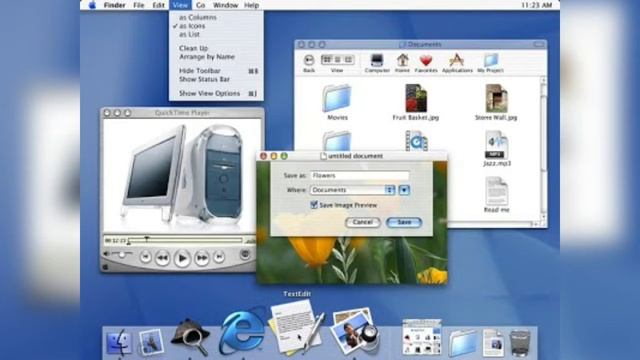
Task: Open Favorites heart icon
Action: pyautogui.click(x=426, y=63)
